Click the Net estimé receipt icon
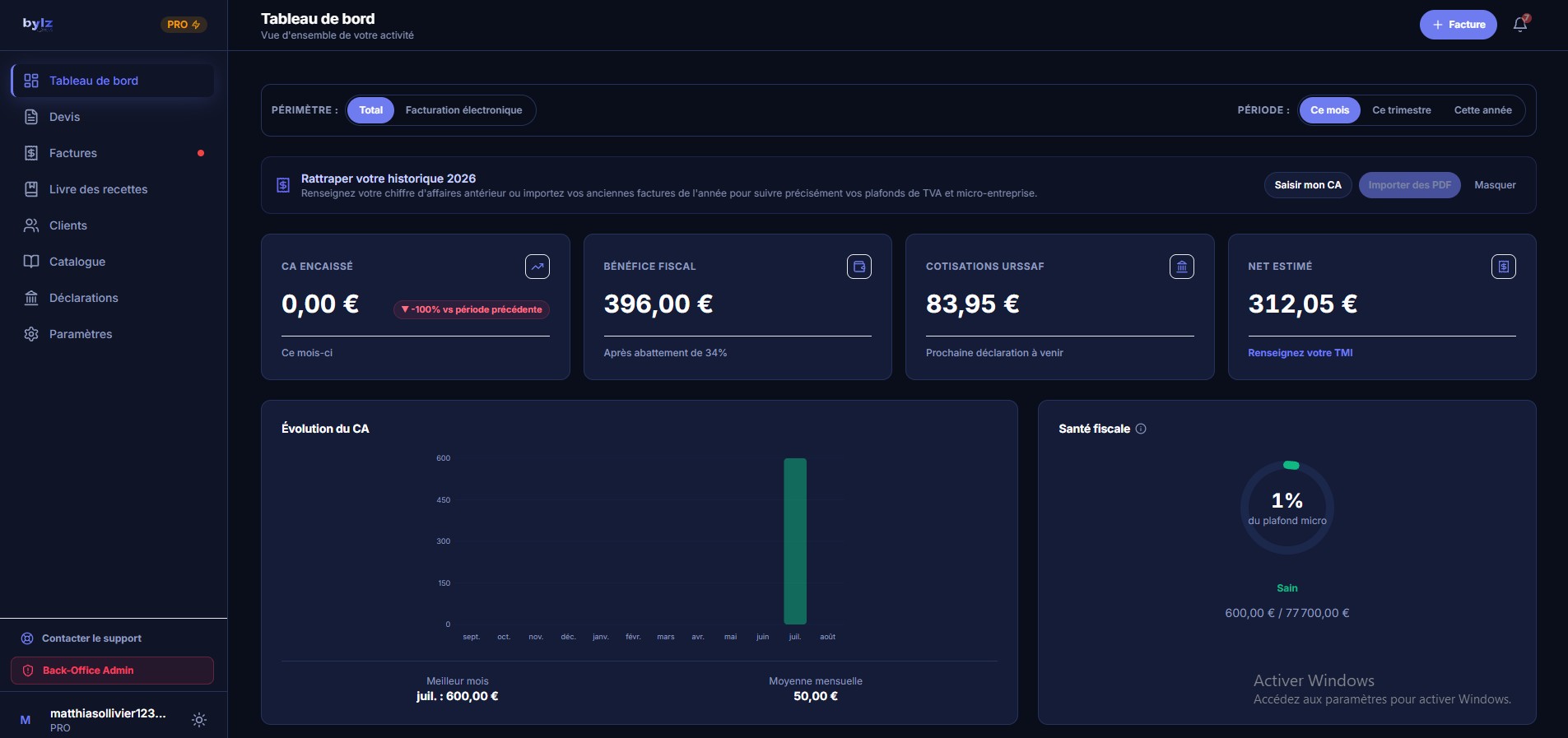The height and width of the screenshot is (738, 1568). [x=1504, y=267]
